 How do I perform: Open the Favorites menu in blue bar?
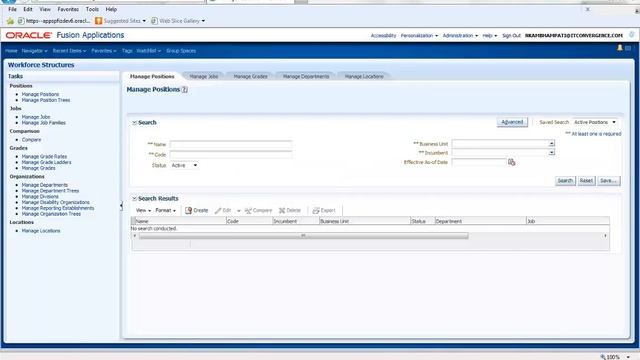point(104,51)
